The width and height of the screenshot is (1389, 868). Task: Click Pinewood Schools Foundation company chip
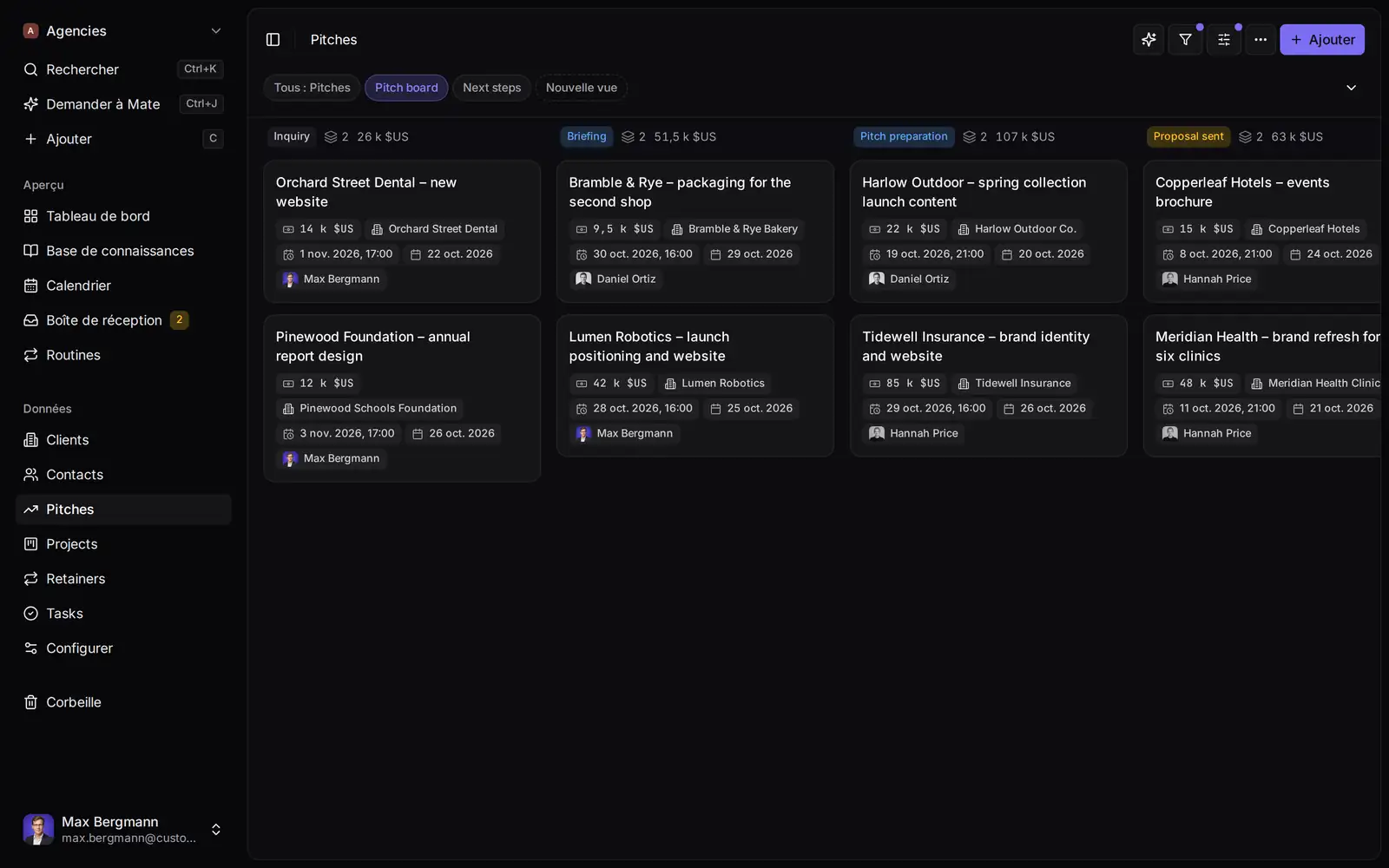(x=370, y=408)
